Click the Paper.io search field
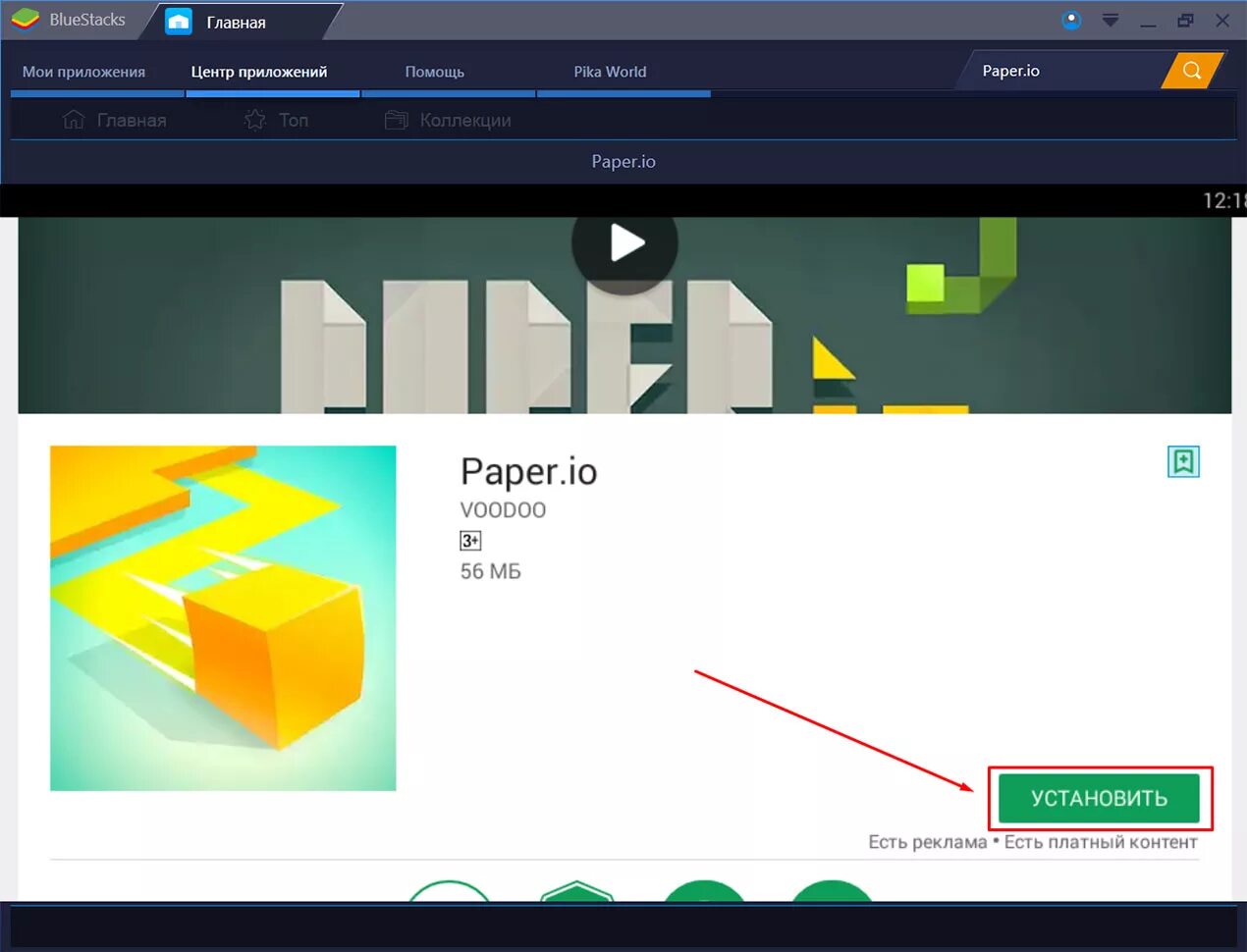Viewport: 1247px width, 952px height. point(1062,71)
